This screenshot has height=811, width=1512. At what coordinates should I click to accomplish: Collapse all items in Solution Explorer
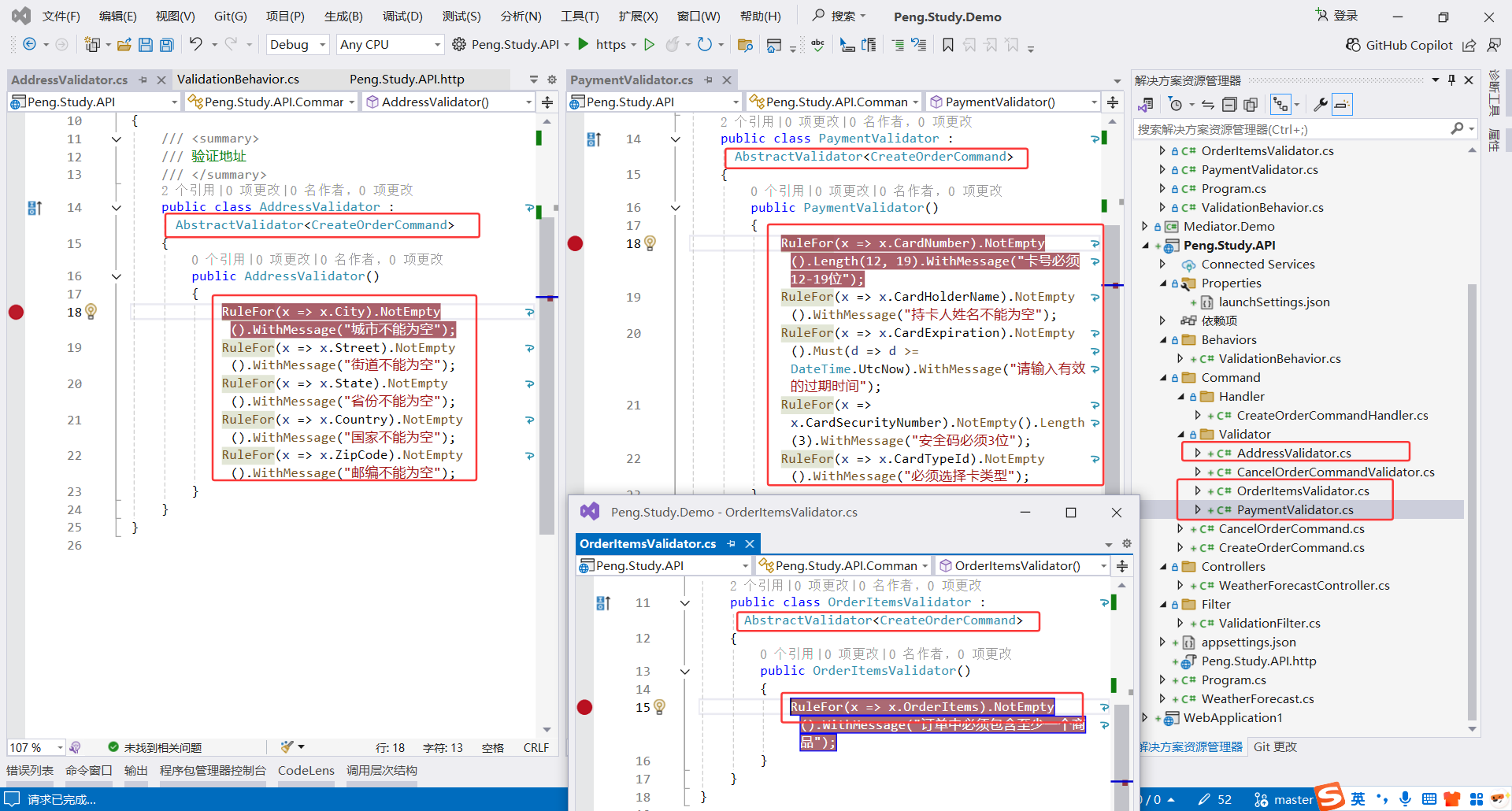pos(1229,105)
